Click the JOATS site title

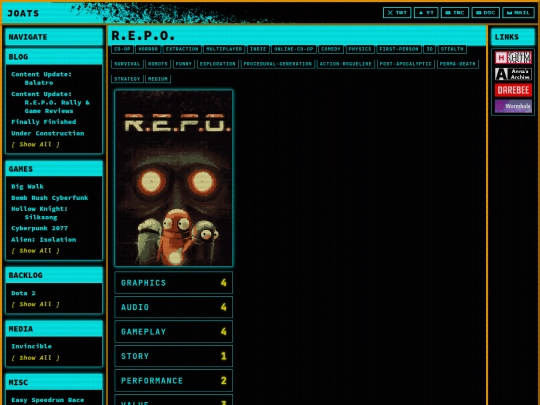click(x=23, y=13)
